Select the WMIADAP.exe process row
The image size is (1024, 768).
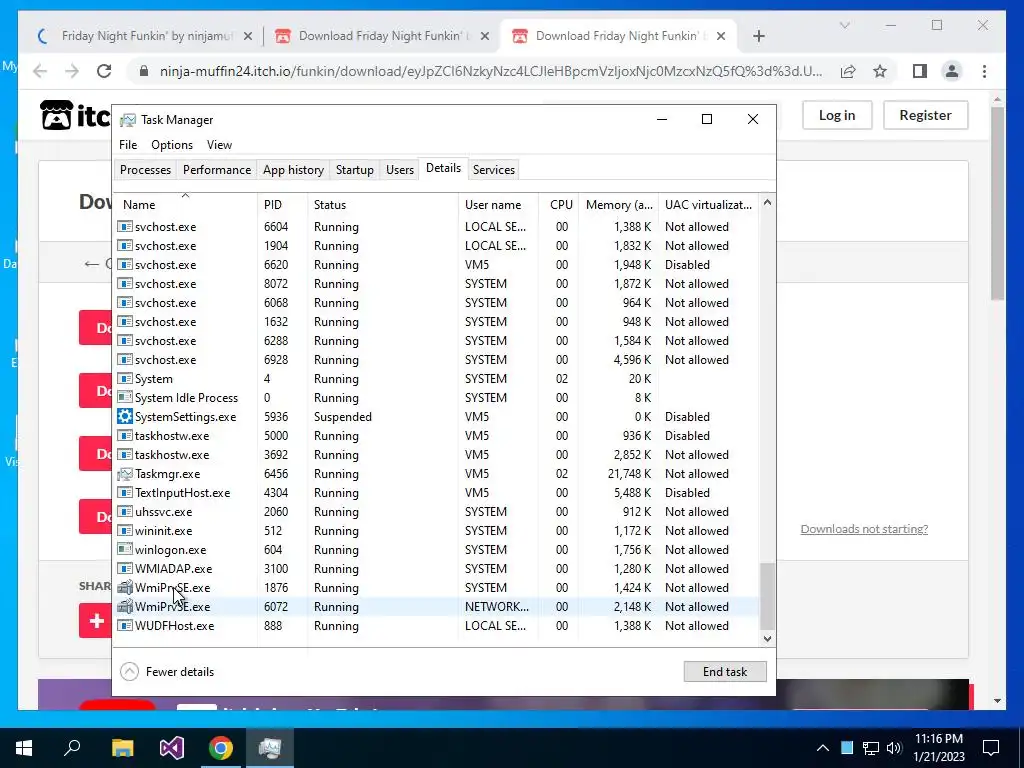coord(436,569)
